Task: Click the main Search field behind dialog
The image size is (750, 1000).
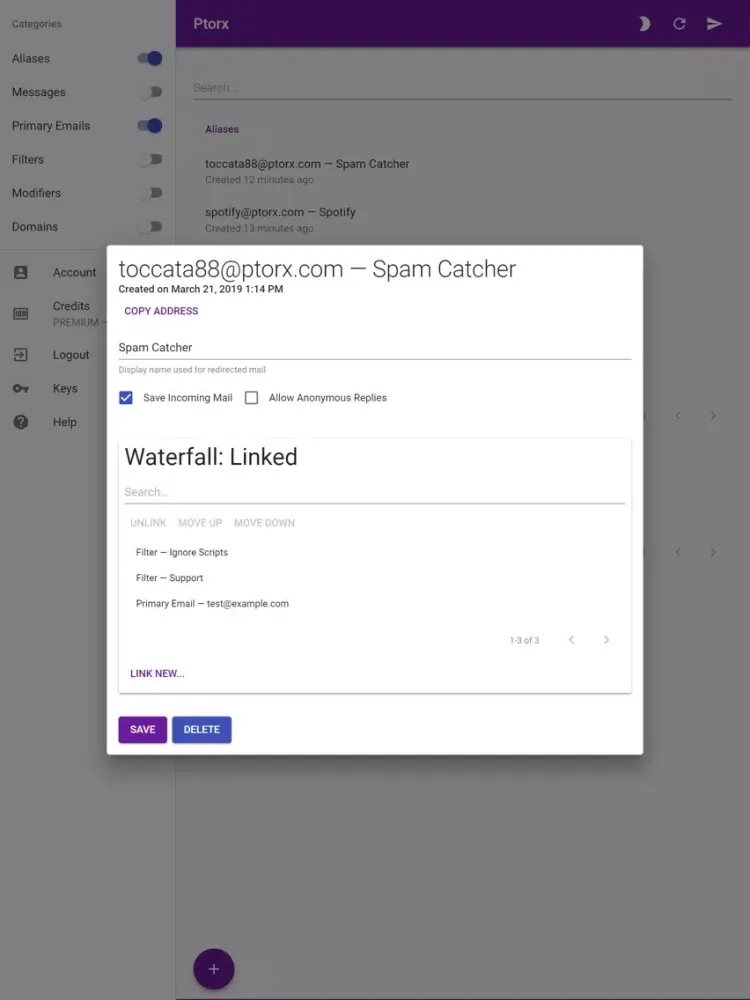Action: [462, 88]
